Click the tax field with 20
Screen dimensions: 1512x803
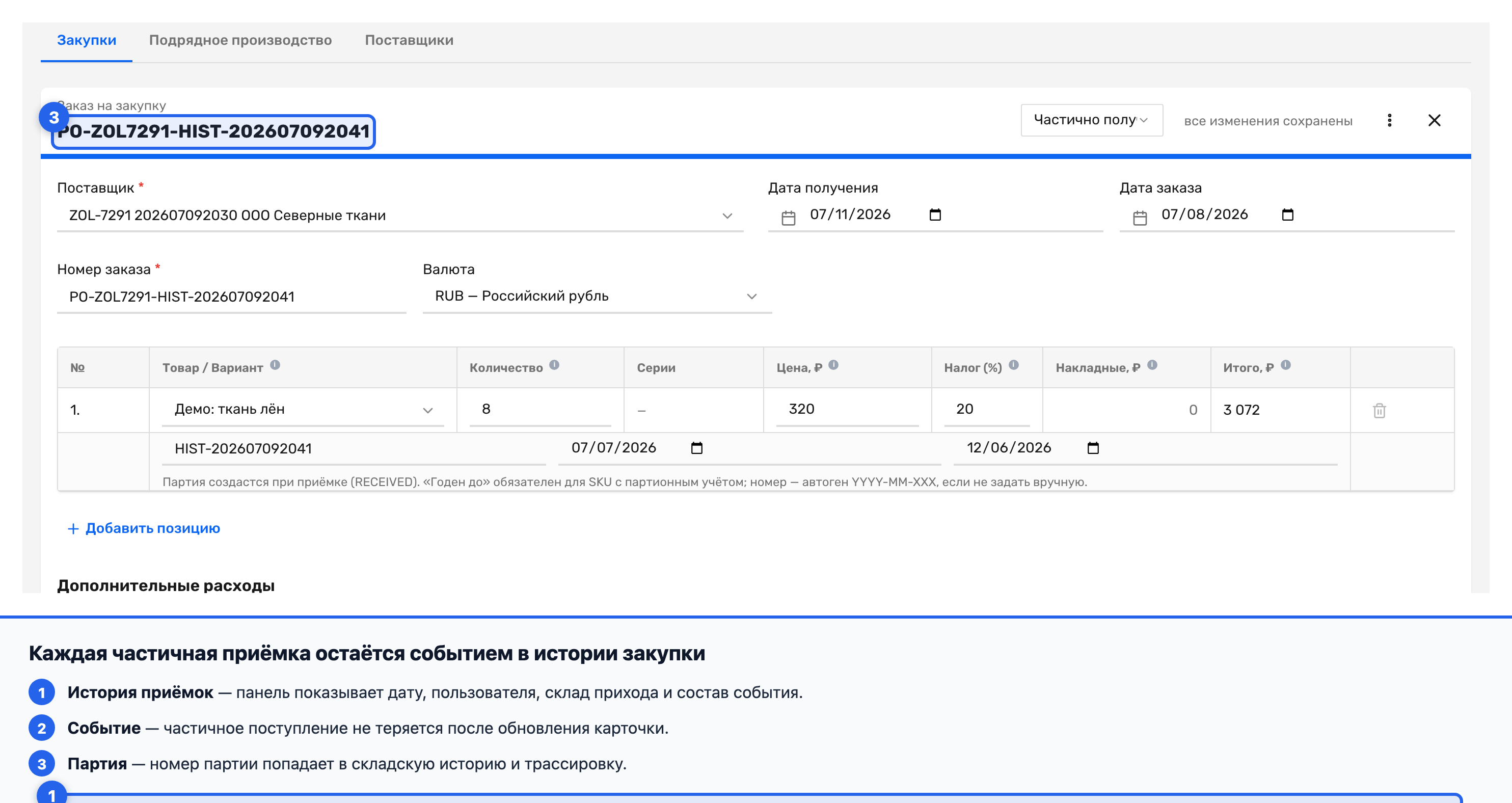pos(987,409)
